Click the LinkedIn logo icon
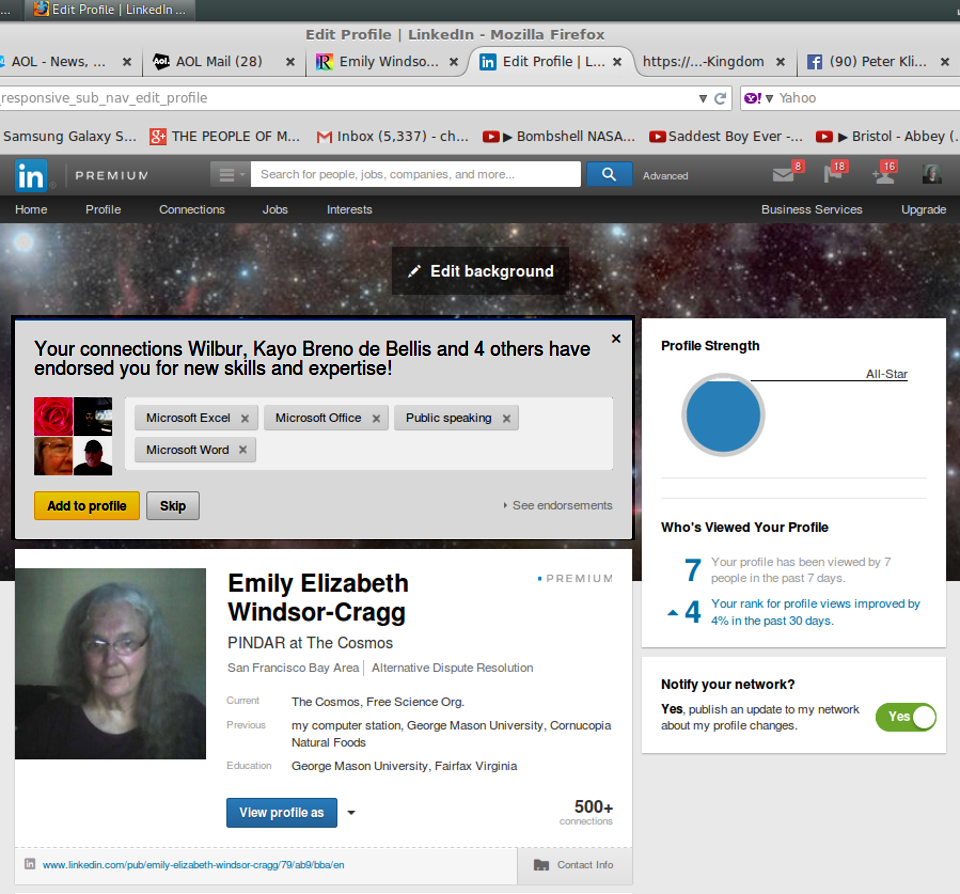 coord(31,176)
